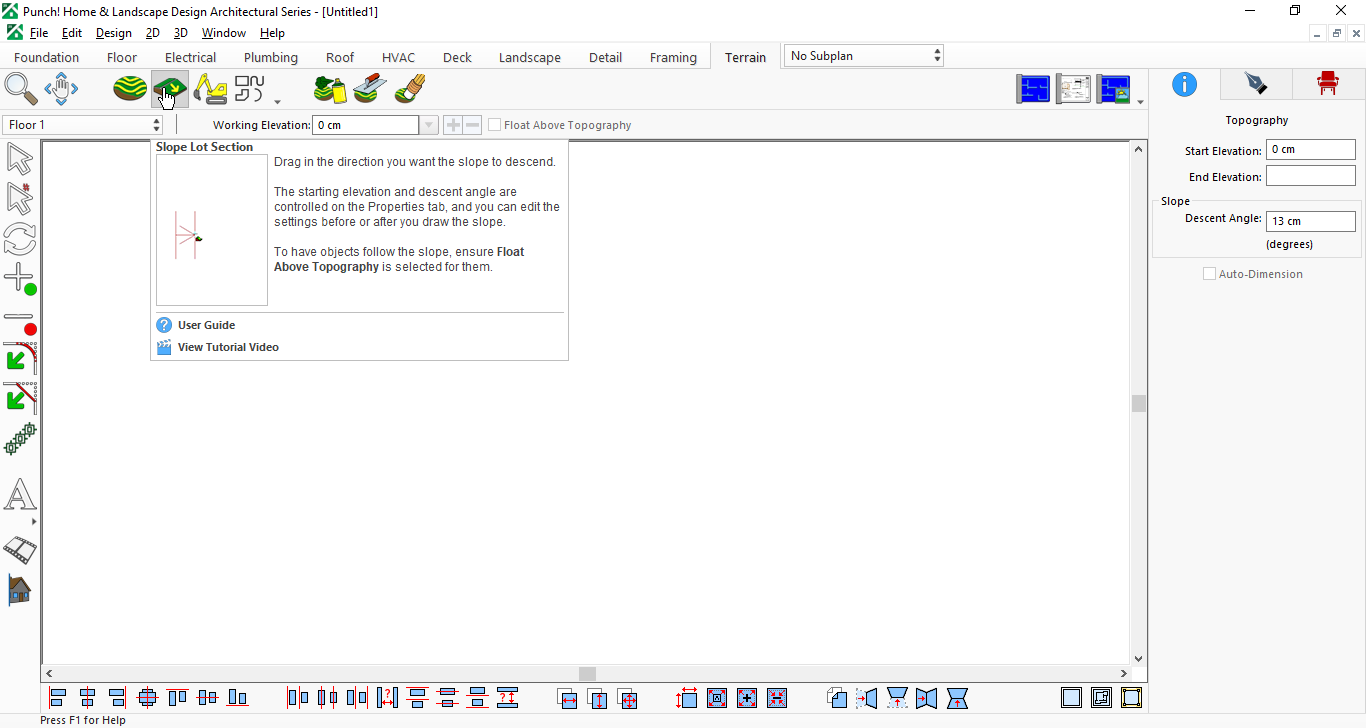Click the Descent Angle input field
The width and height of the screenshot is (1366, 728).
(x=1311, y=221)
